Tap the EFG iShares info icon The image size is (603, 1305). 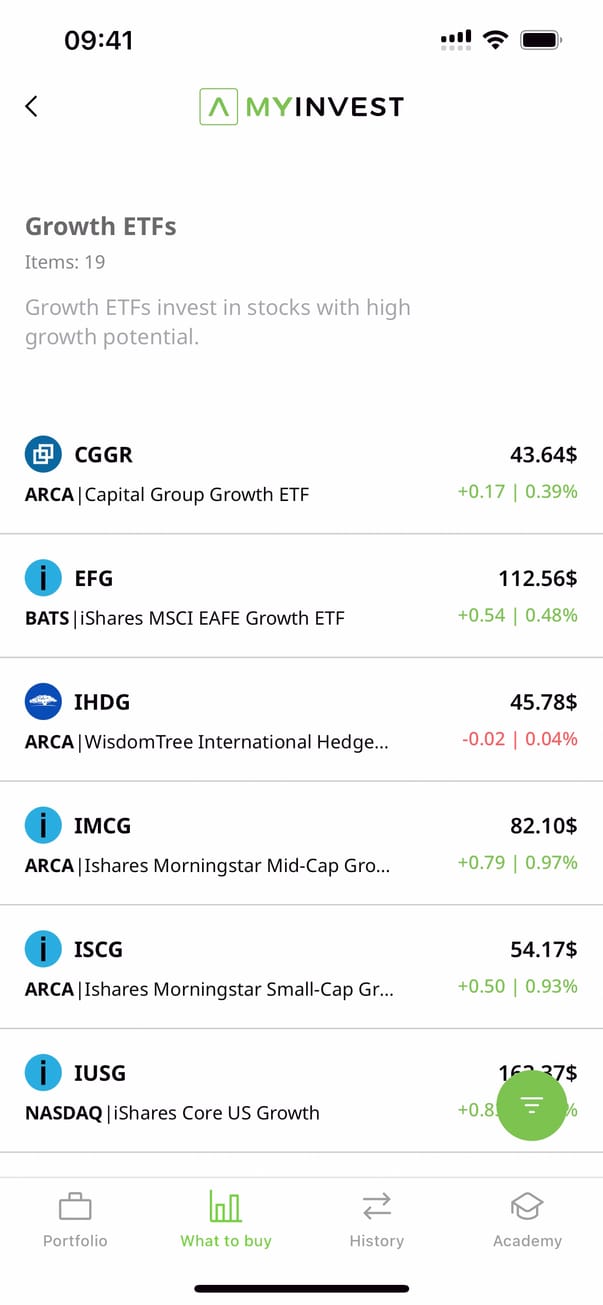tap(43, 578)
